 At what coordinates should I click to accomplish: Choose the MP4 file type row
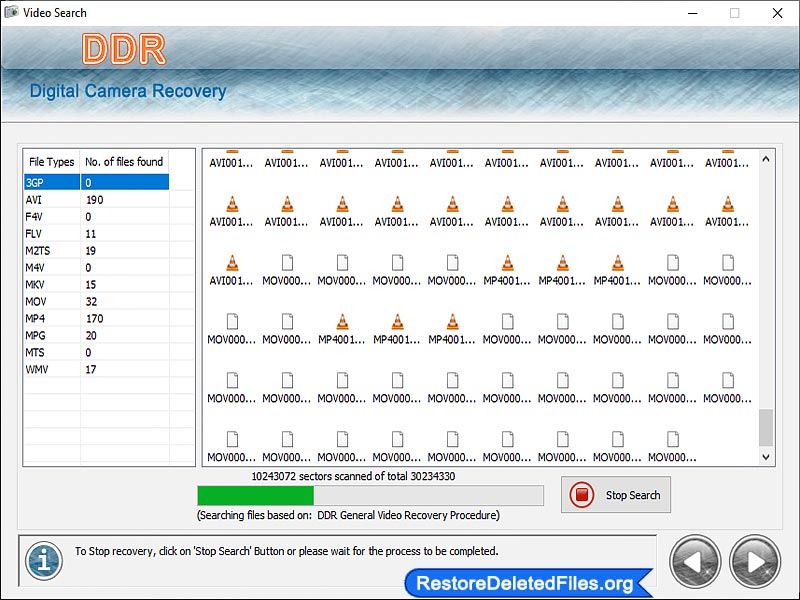(96, 318)
